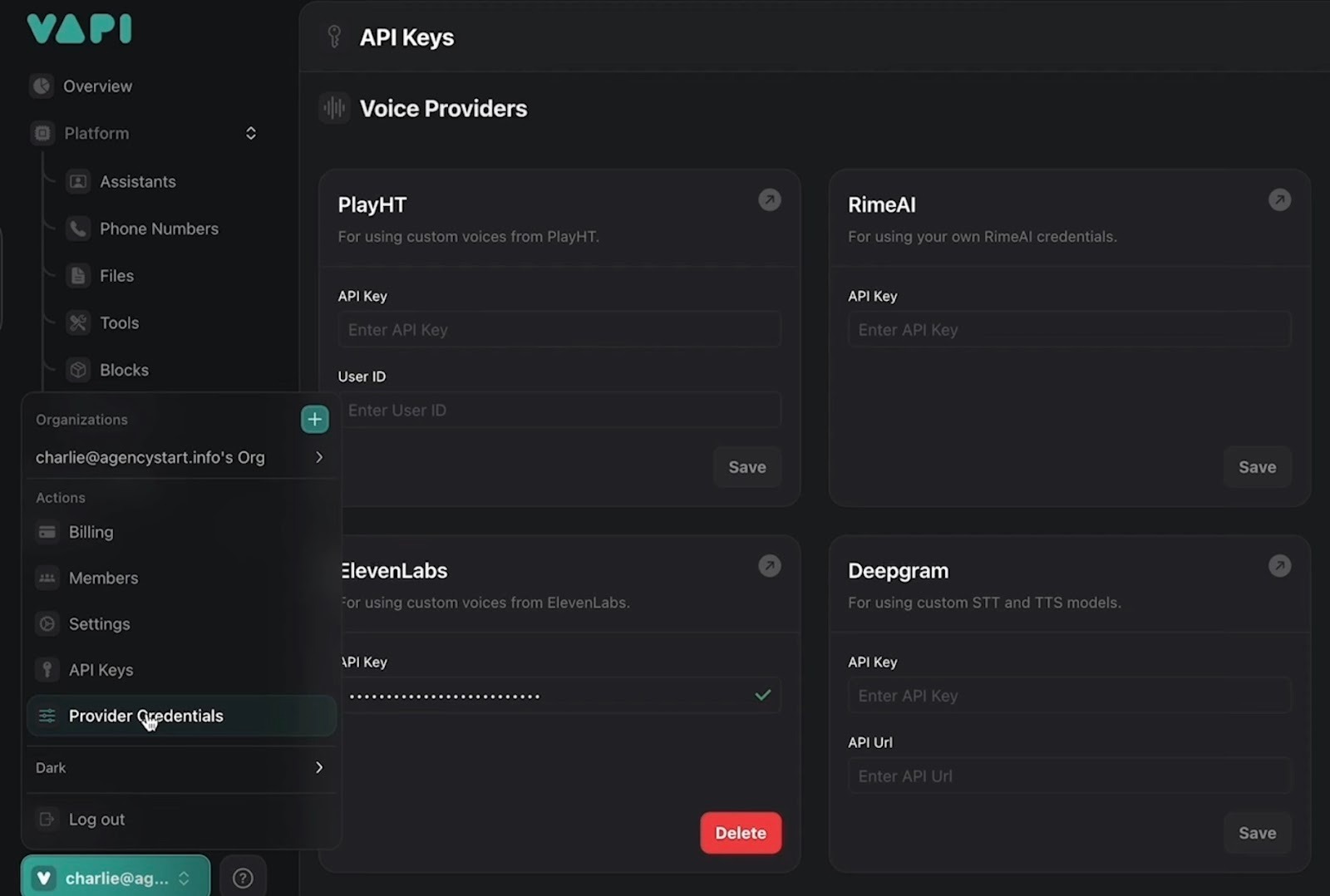Click the Voice Providers waveform icon
This screenshot has height=896, width=1330.
pyautogui.click(x=334, y=108)
